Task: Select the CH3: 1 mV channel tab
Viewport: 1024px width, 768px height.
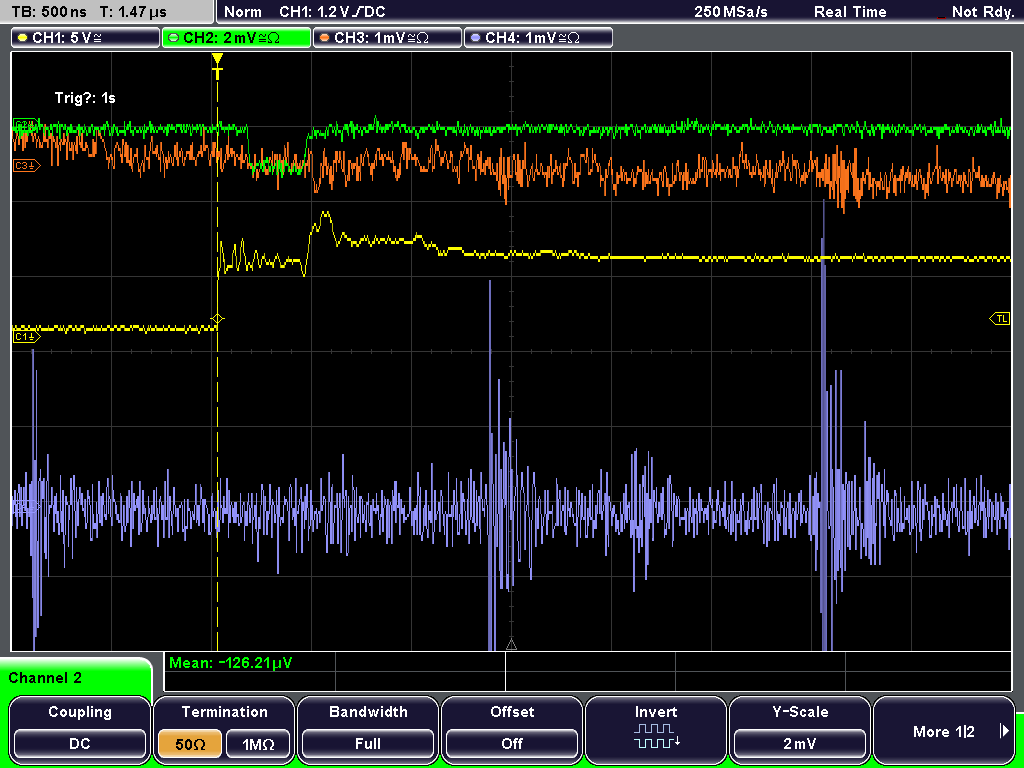Action: point(387,38)
